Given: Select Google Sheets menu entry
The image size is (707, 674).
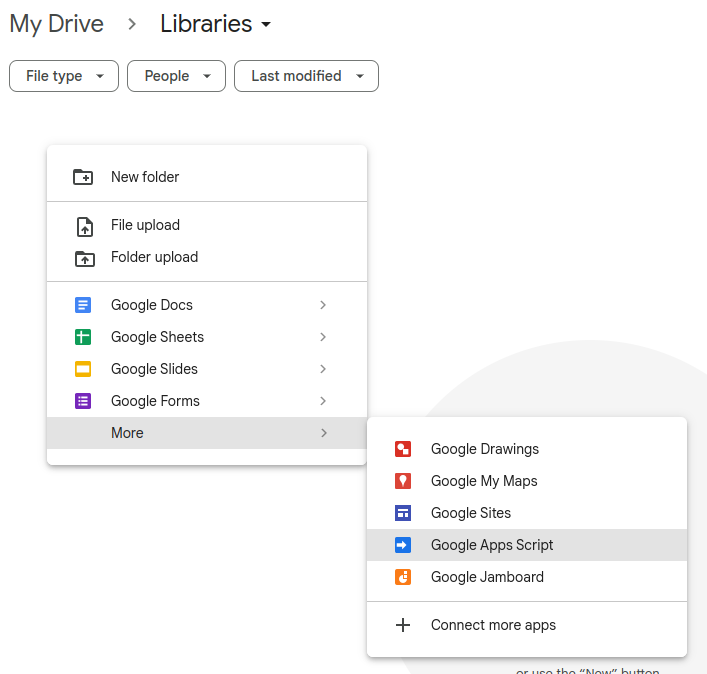Looking at the screenshot, I should click(207, 337).
